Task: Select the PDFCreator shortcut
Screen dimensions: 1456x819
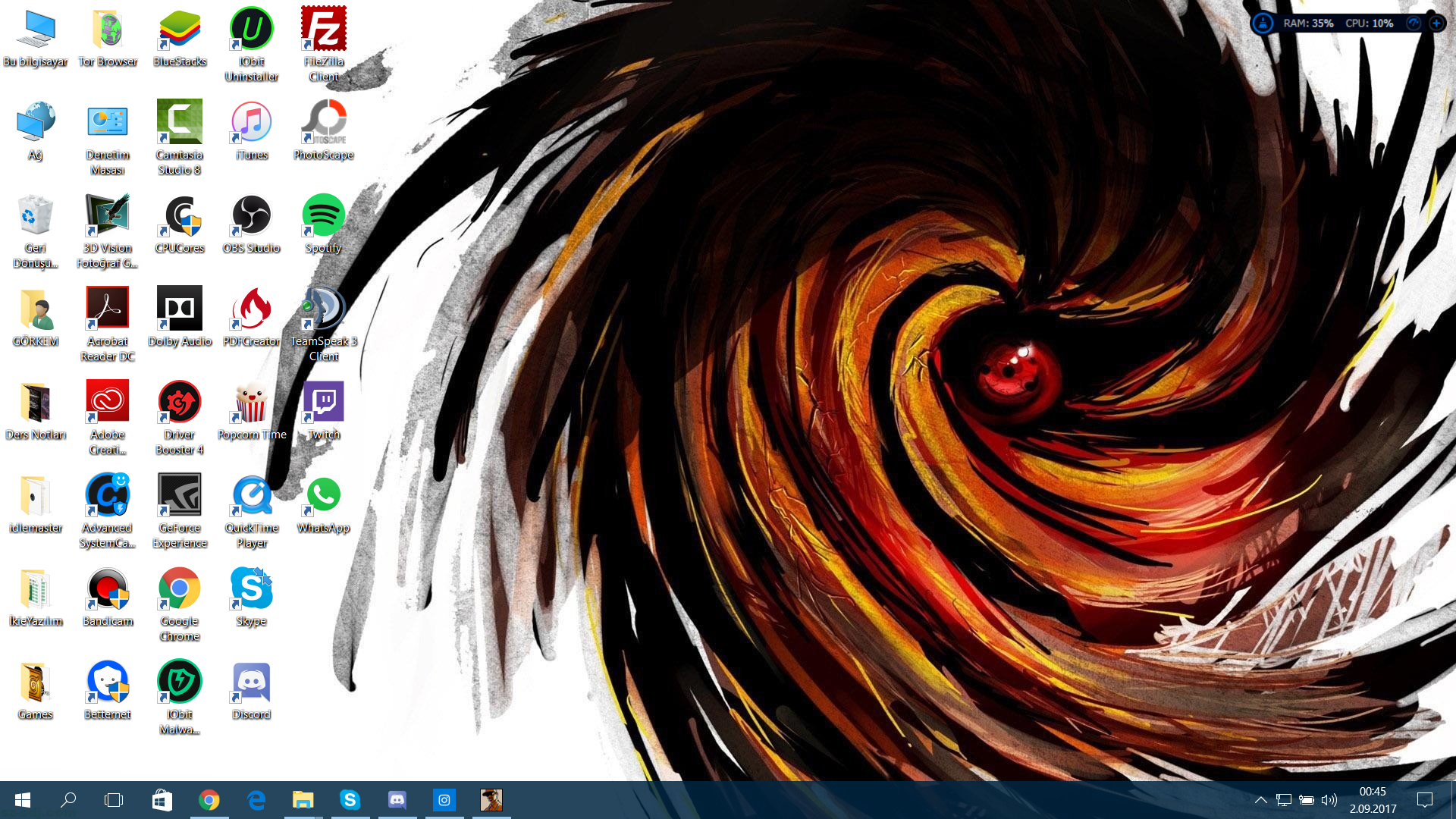Action: [x=252, y=318]
